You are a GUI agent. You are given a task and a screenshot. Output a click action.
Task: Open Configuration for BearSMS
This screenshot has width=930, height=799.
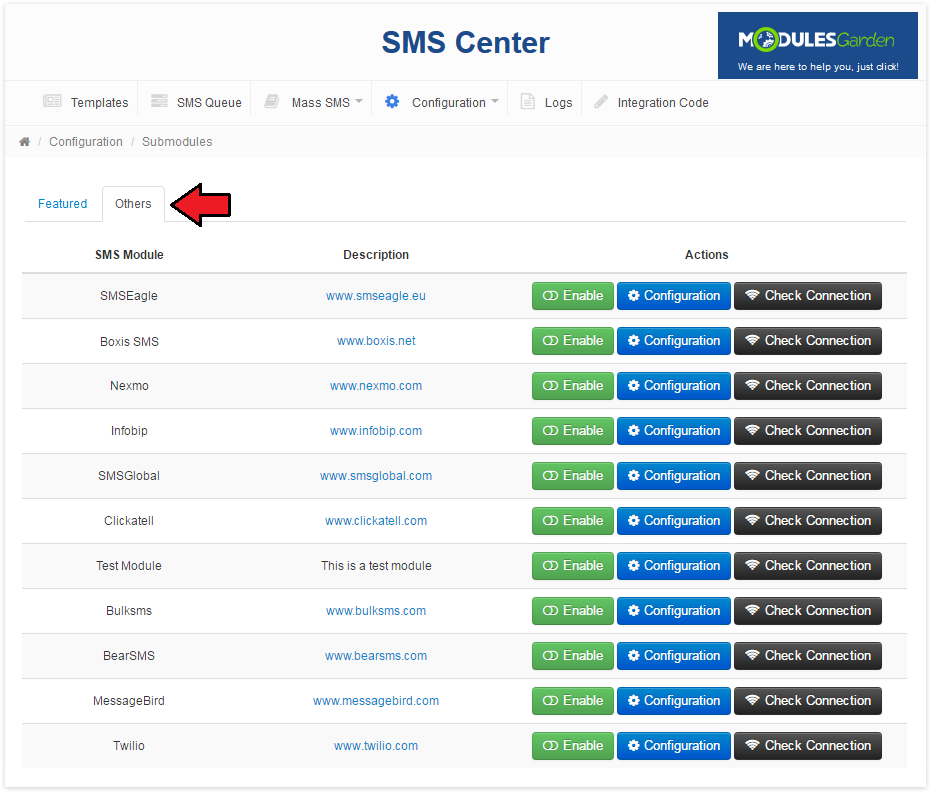(x=674, y=656)
